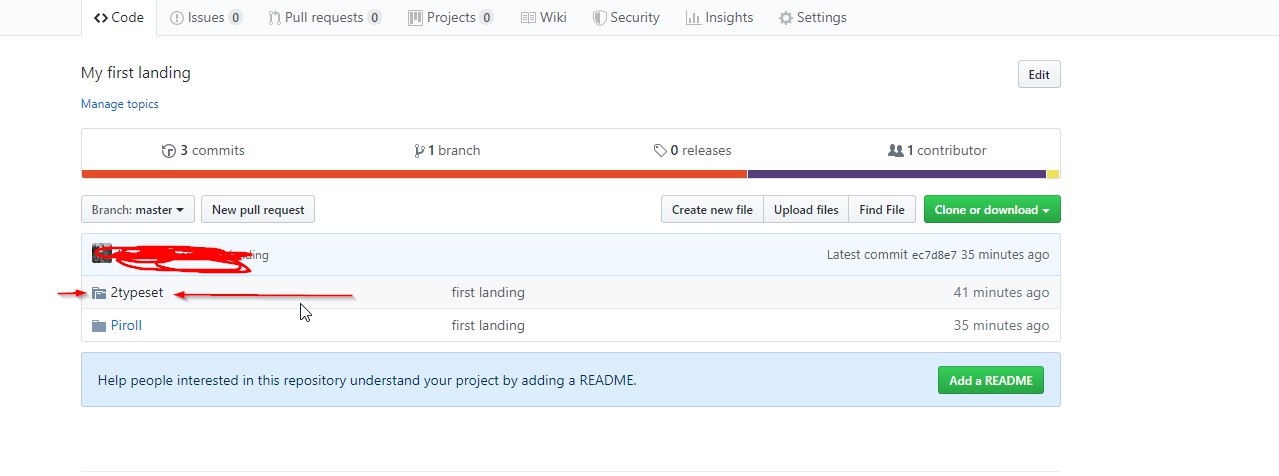Image resolution: width=1279 pixels, height=476 pixels.
Task: Click the Manage topics link
Action: pos(120,104)
